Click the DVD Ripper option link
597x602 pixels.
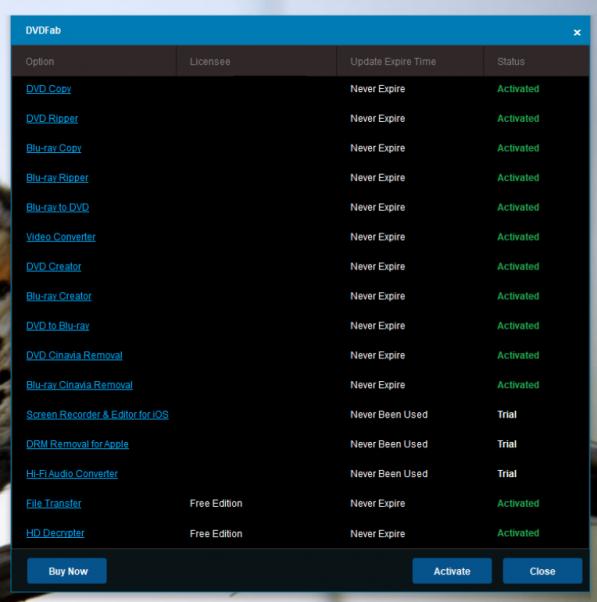pyautogui.click(x=52, y=119)
